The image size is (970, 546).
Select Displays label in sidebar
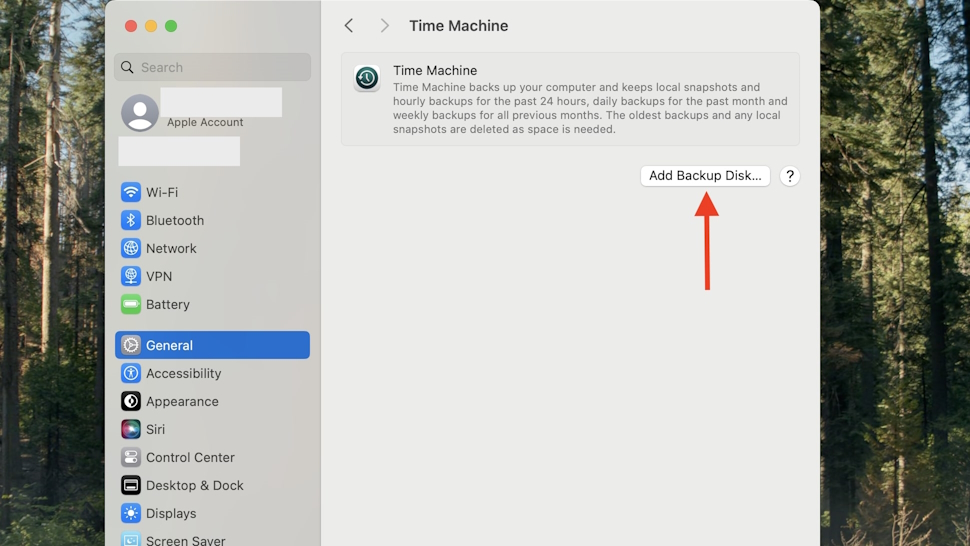point(171,514)
